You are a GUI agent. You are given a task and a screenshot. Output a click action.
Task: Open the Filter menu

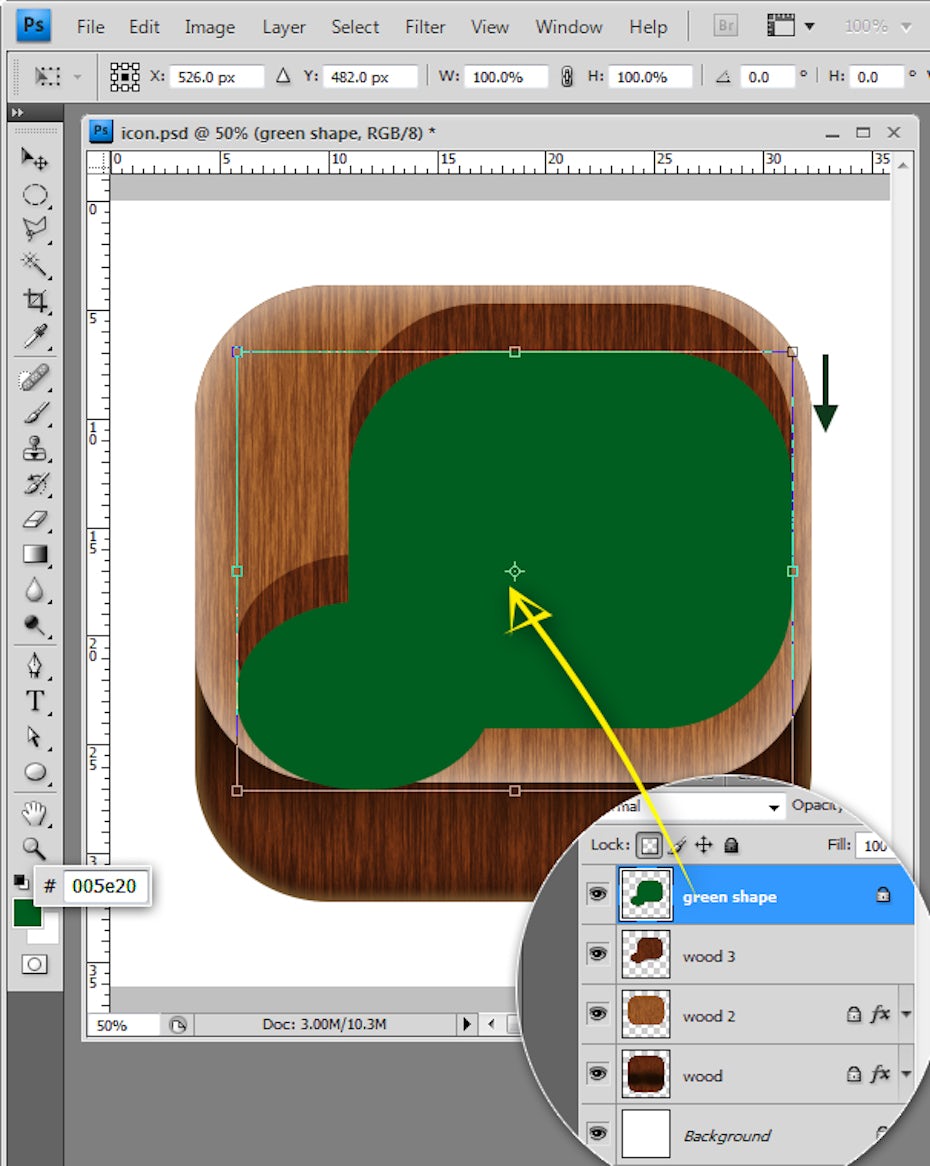[425, 27]
